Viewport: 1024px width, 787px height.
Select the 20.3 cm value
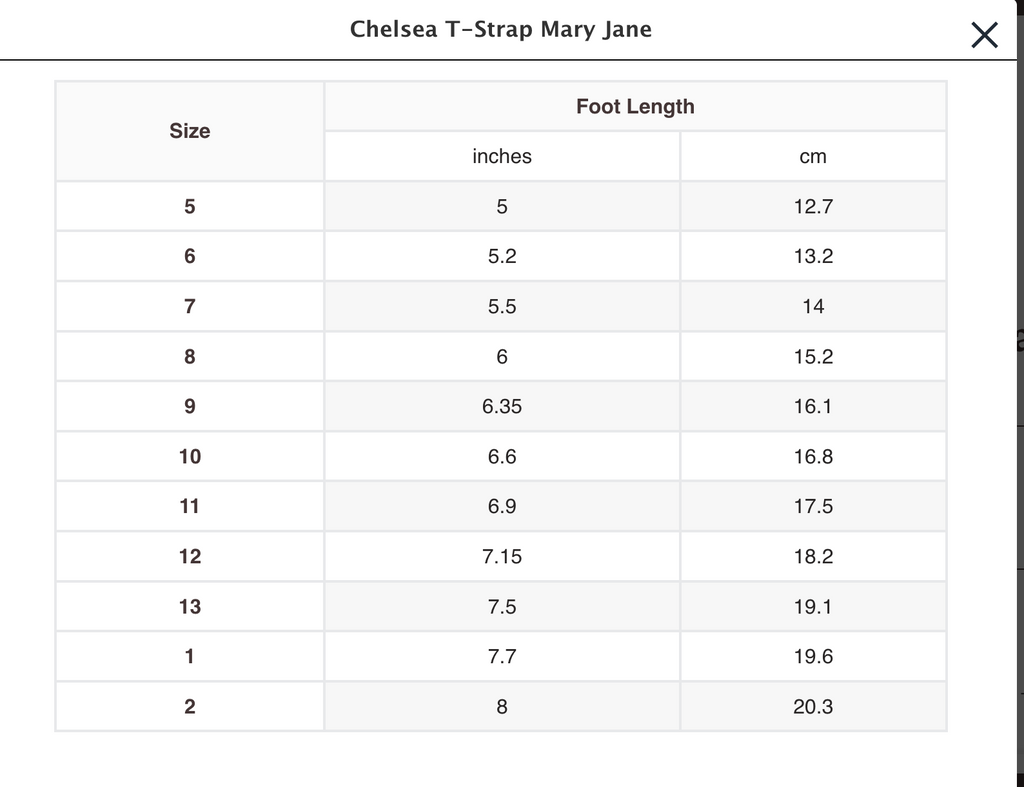(x=813, y=707)
